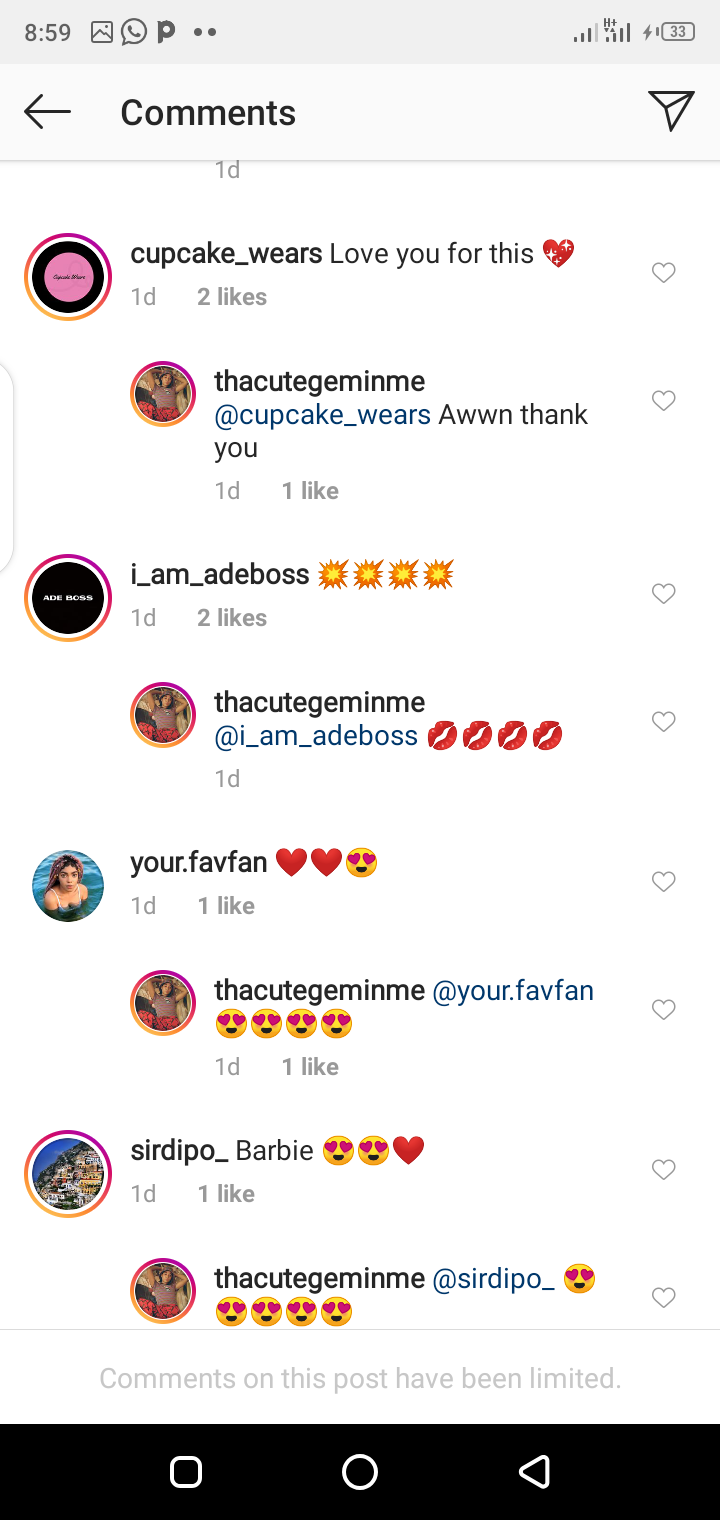The width and height of the screenshot is (720, 1520).
Task: Like the your.favfan comment
Action: pyautogui.click(x=664, y=882)
